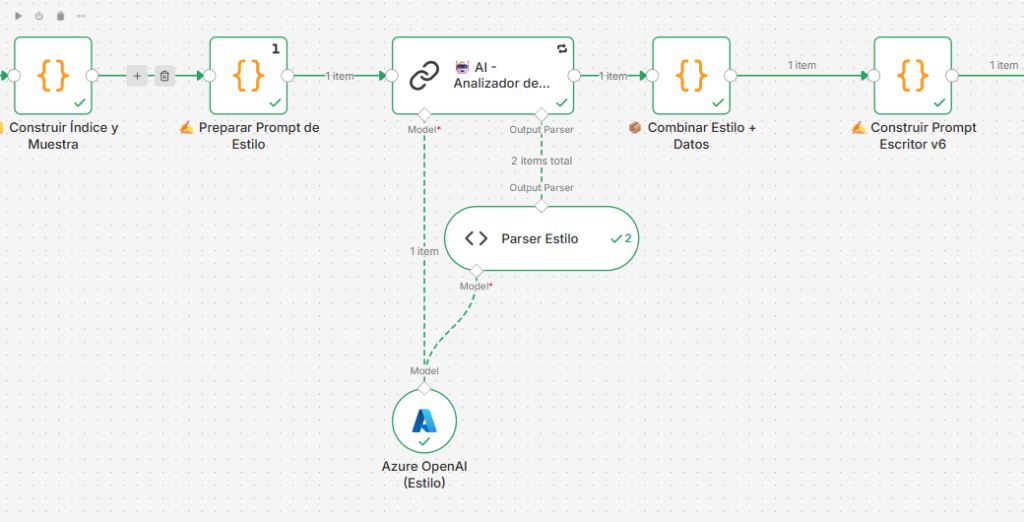The image size is (1024, 522).
Task: Click the Output Parser connector on AI Analizador
Action: tap(541, 114)
